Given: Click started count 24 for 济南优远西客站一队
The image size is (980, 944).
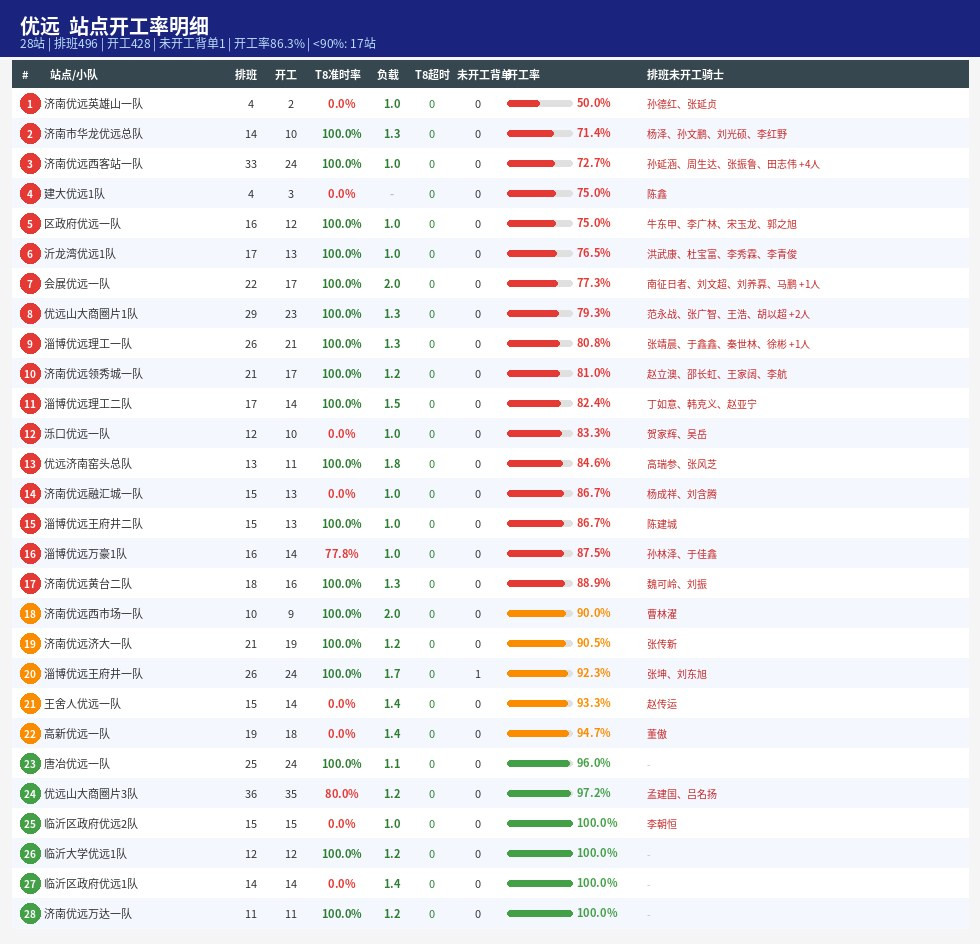Looking at the screenshot, I should coord(291,164).
